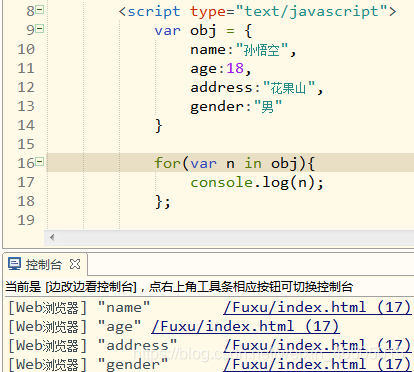Click the console output text "age"
The width and height of the screenshot is (414, 372).
coord(120,327)
